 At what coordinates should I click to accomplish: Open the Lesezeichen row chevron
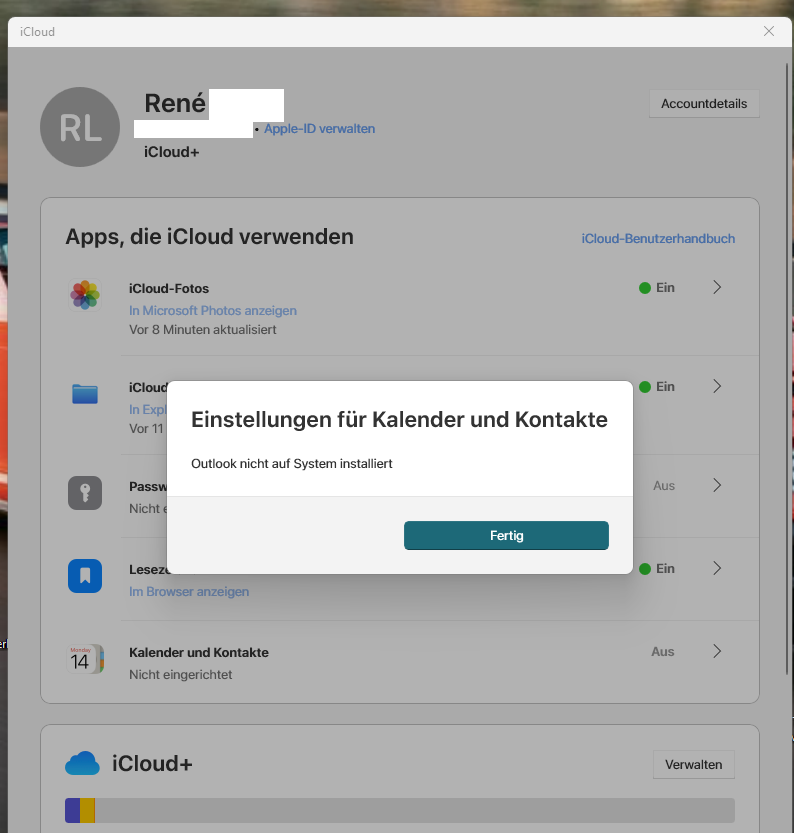(717, 568)
